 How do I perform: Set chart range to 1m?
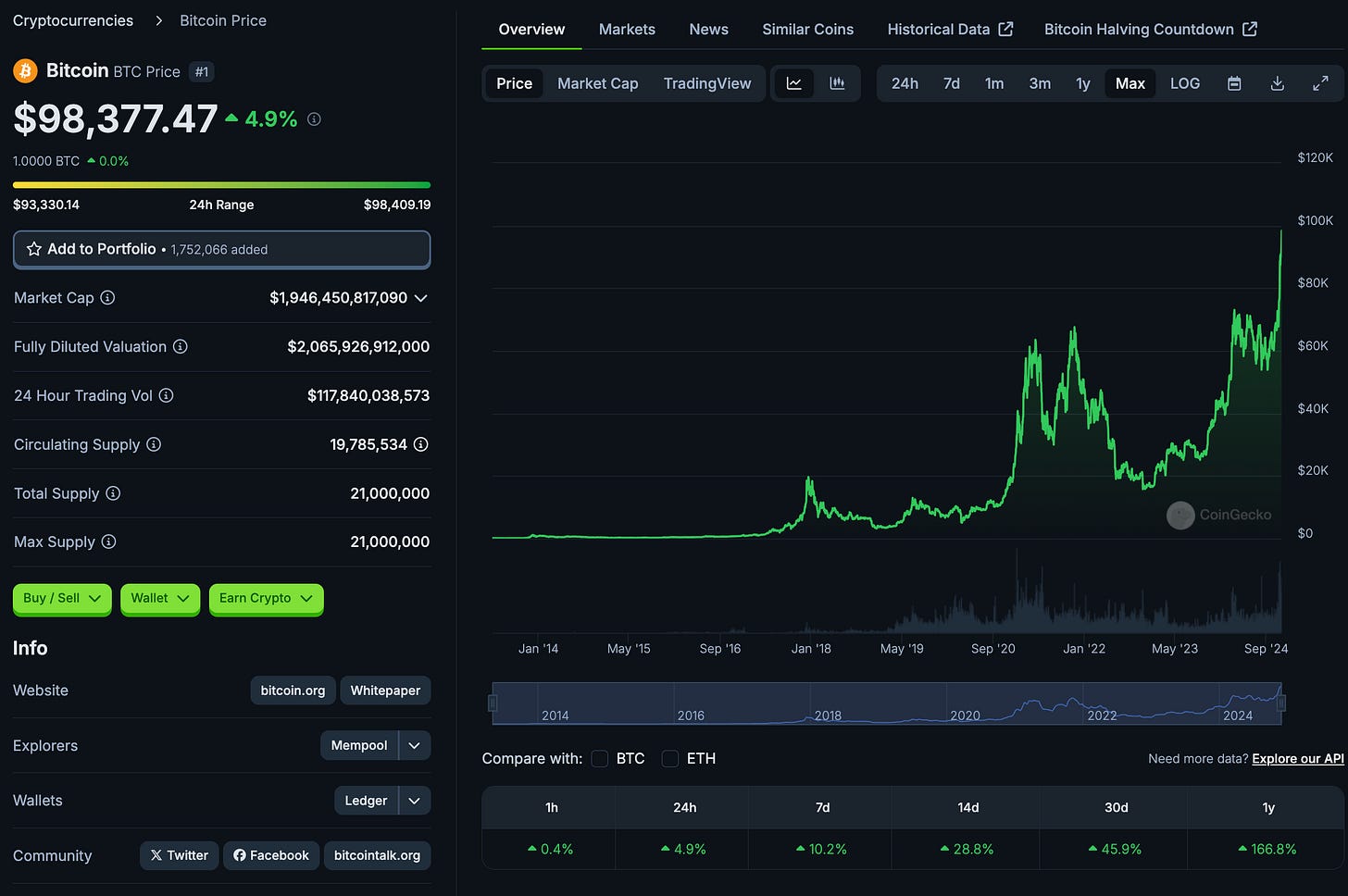994,83
